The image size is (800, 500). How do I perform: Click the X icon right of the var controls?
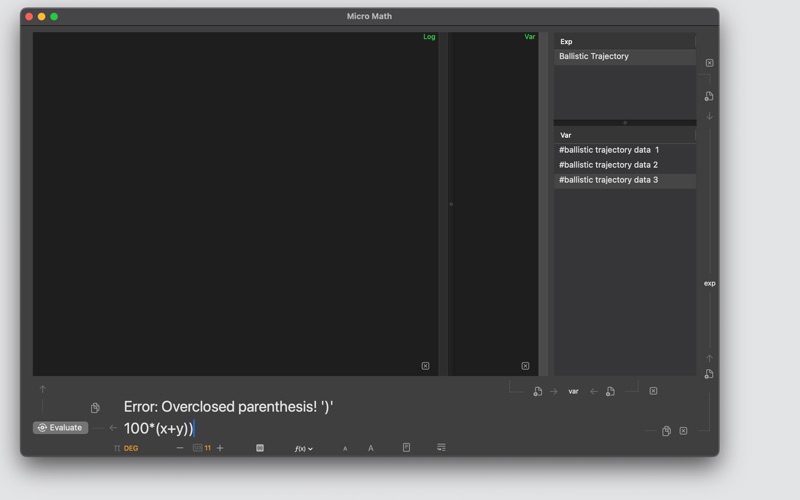coord(654,391)
